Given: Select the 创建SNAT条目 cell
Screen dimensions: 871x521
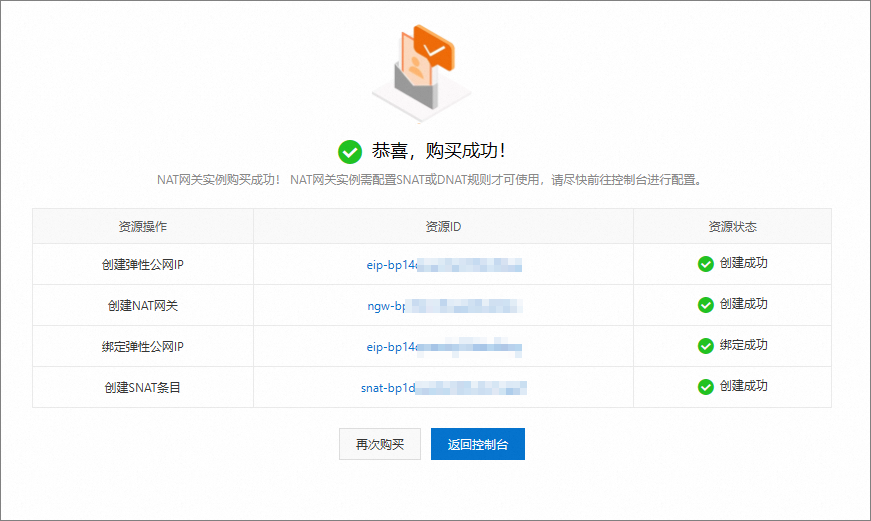Looking at the screenshot, I should [143, 388].
